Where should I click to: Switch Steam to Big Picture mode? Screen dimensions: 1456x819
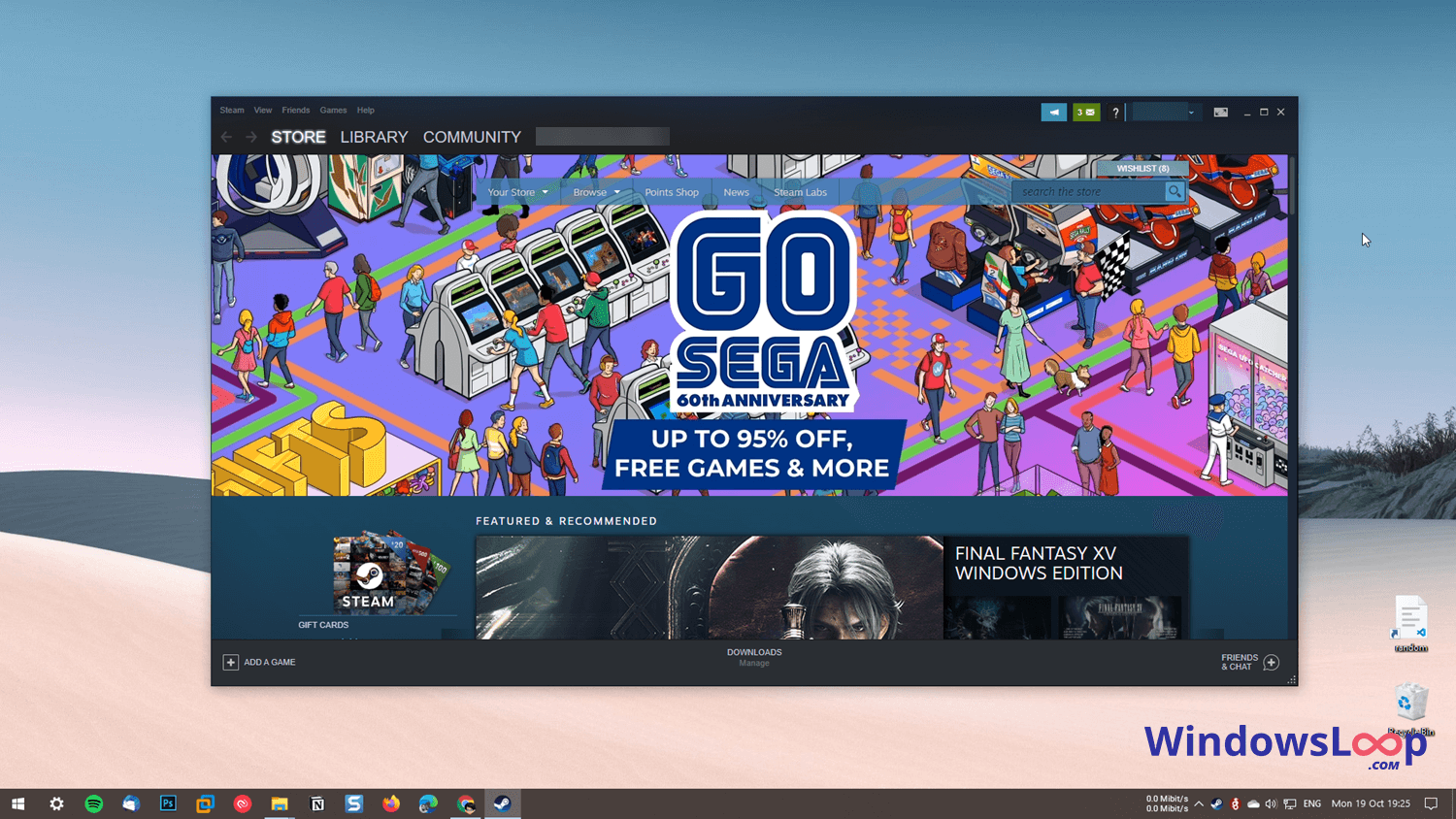click(1220, 113)
